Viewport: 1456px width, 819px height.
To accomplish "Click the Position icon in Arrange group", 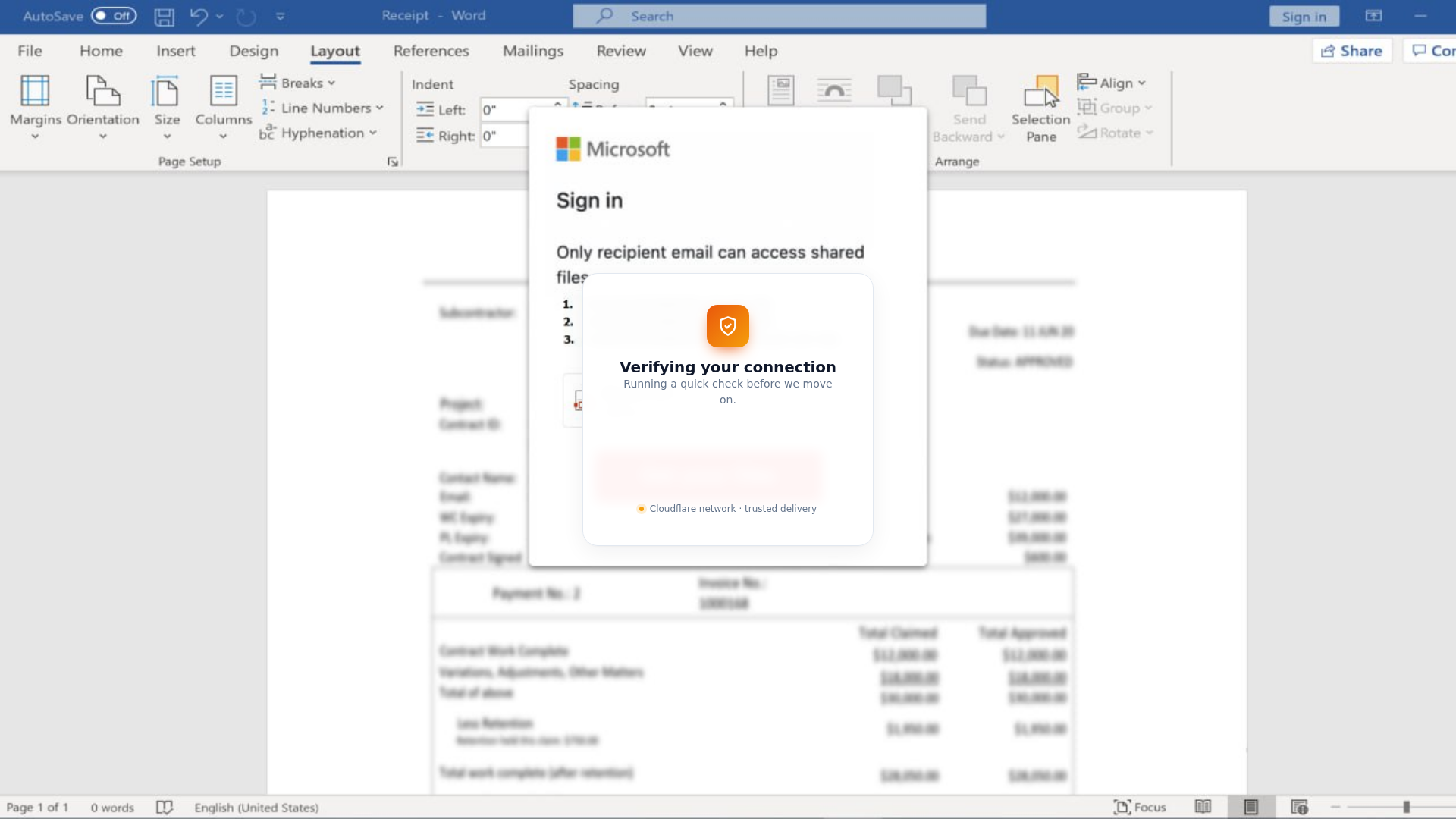I will pos(780,90).
